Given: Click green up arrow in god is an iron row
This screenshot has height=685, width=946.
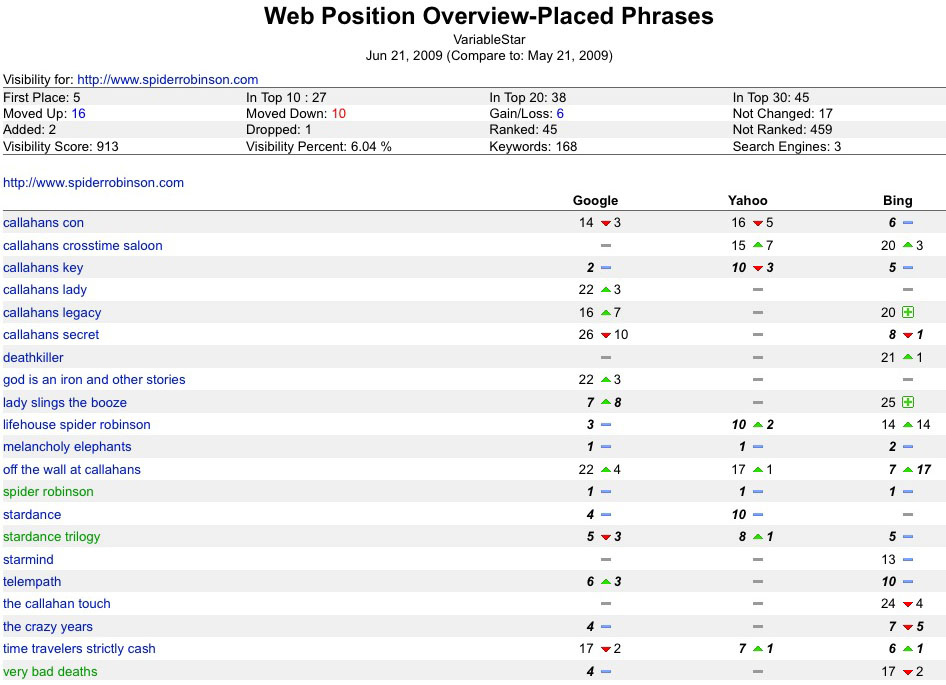Looking at the screenshot, I should 606,380.
